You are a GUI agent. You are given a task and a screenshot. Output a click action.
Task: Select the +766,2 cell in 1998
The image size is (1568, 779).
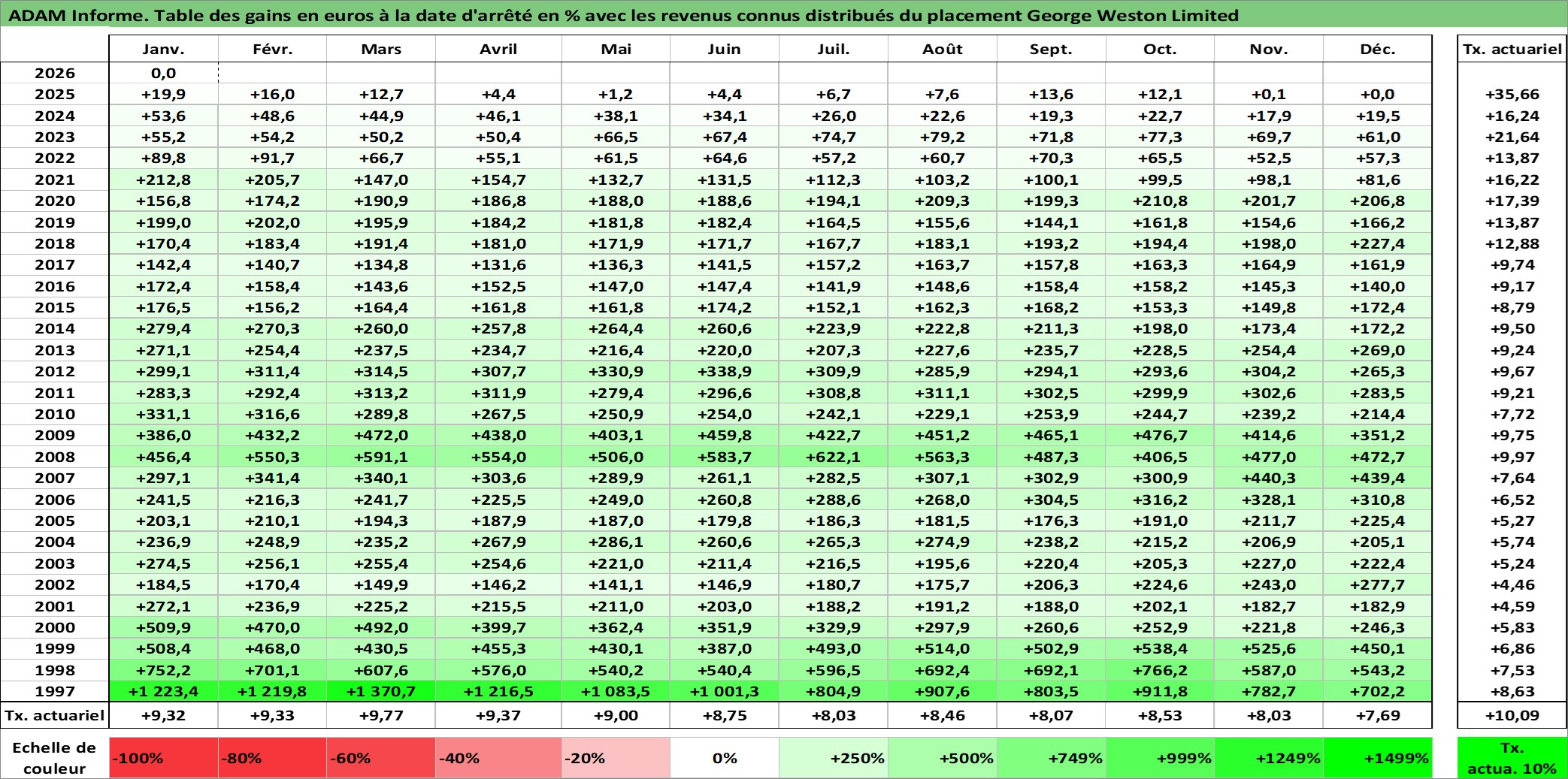pyautogui.click(x=1160, y=670)
